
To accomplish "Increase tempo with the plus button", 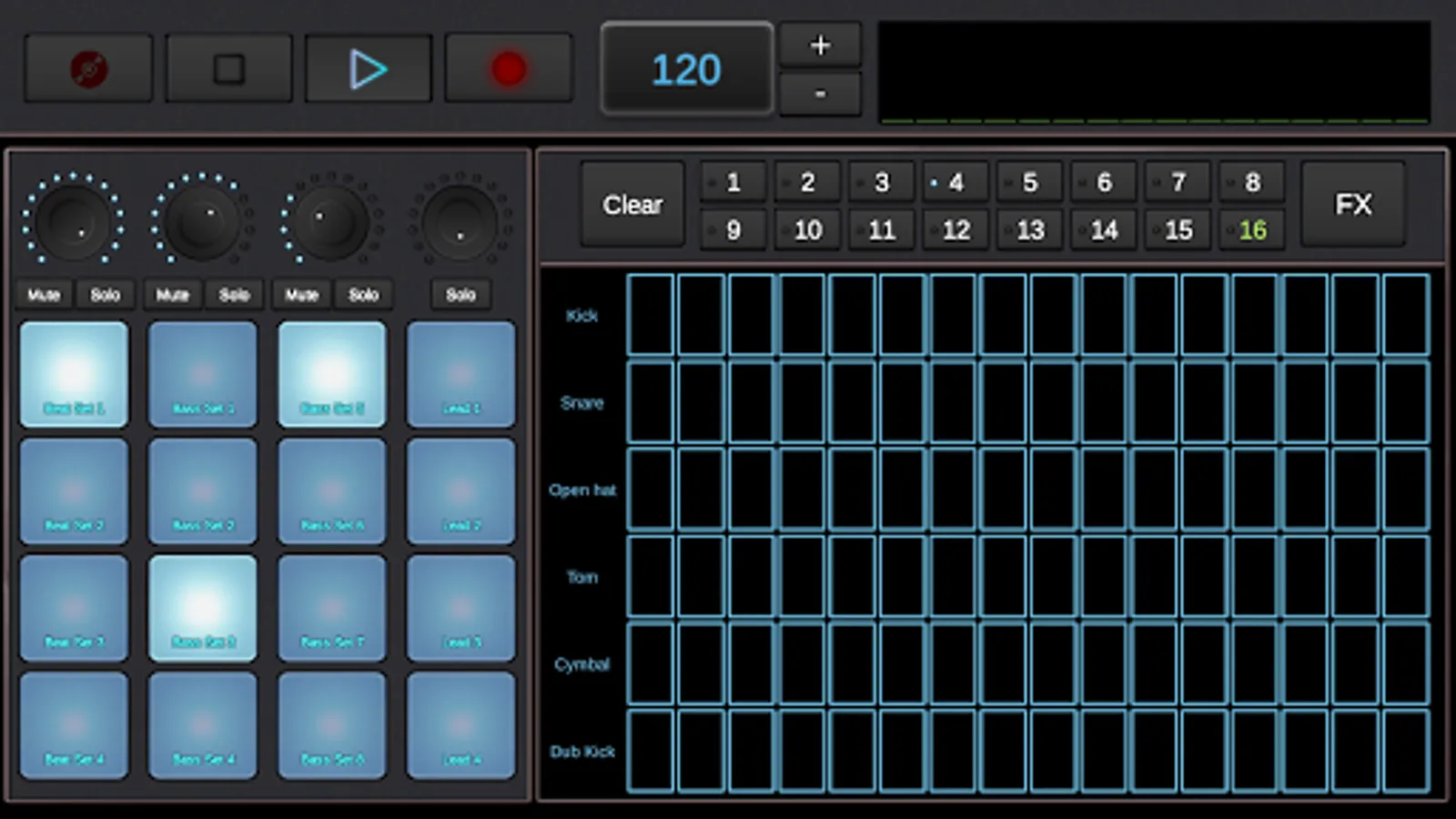I will 820,45.
